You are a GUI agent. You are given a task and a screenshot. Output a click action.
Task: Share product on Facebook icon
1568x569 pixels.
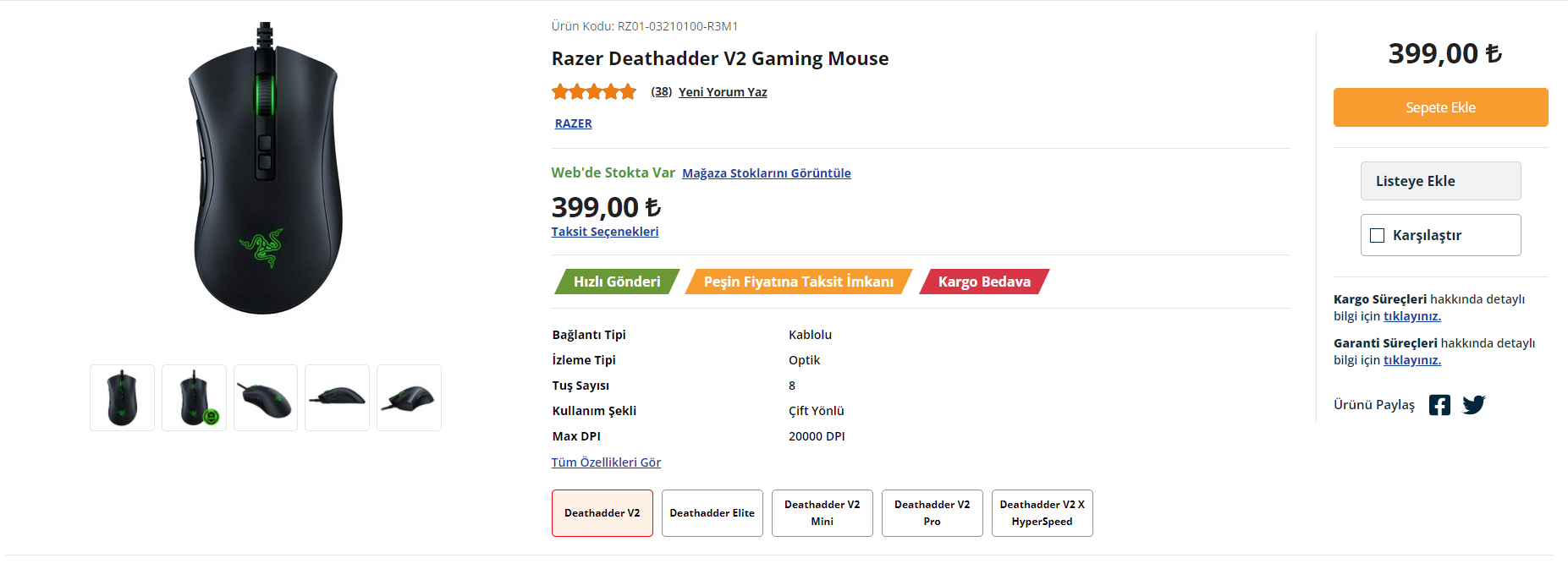[1439, 405]
